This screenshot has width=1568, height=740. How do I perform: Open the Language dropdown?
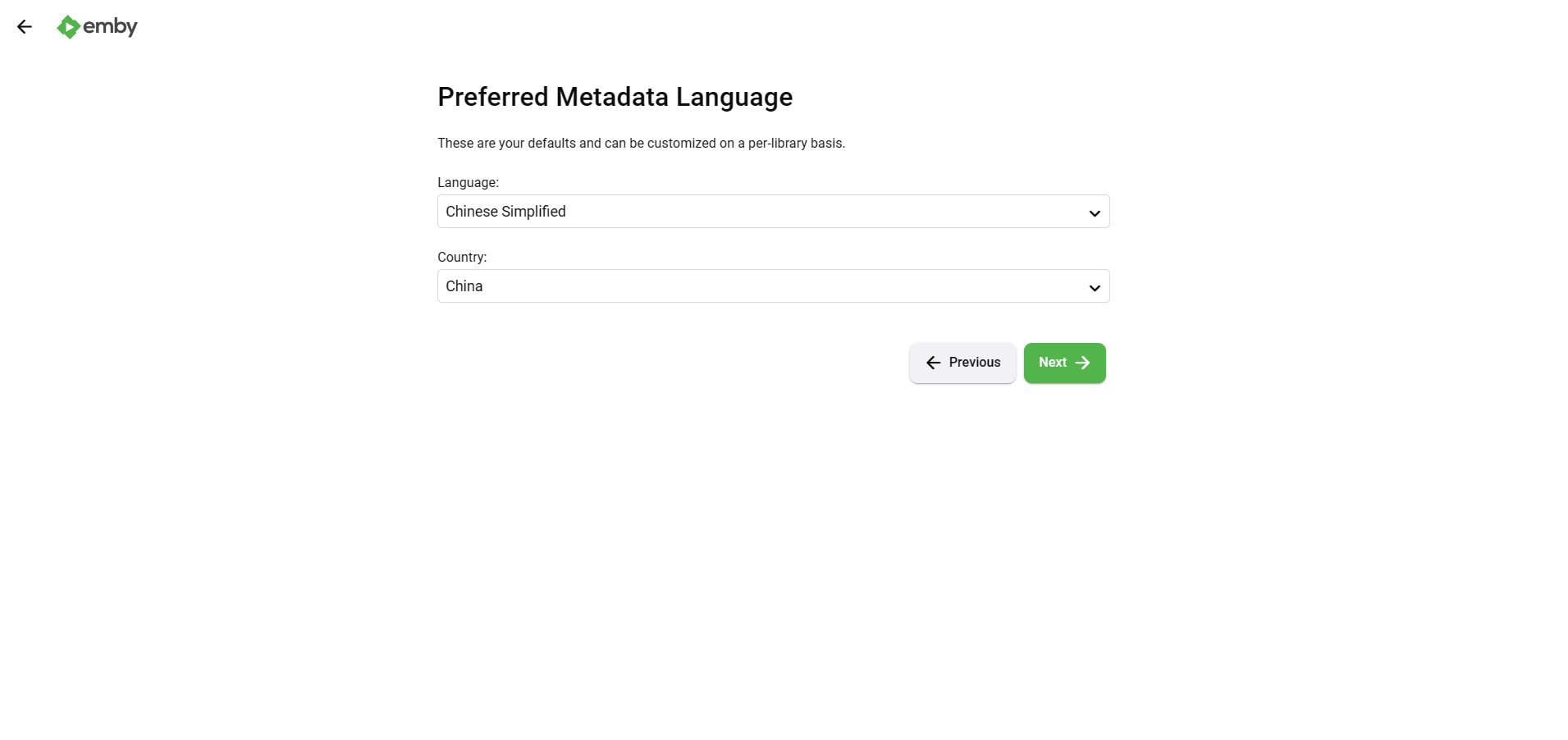773,212
